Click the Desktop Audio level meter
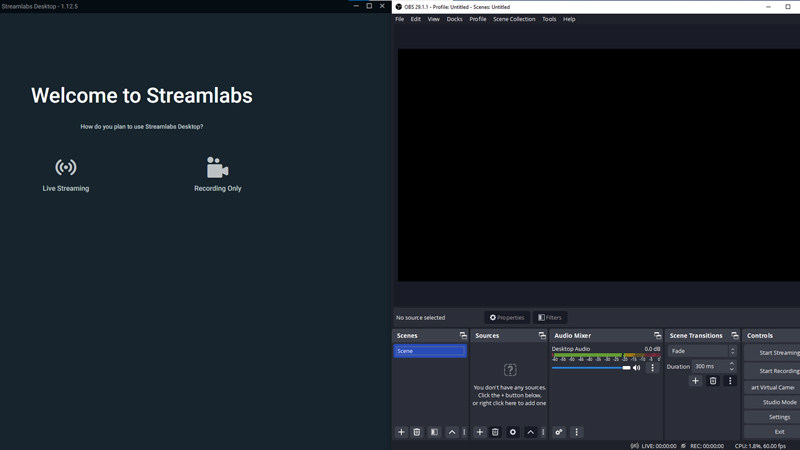800x450 pixels. pyautogui.click(x=606, y=355)
